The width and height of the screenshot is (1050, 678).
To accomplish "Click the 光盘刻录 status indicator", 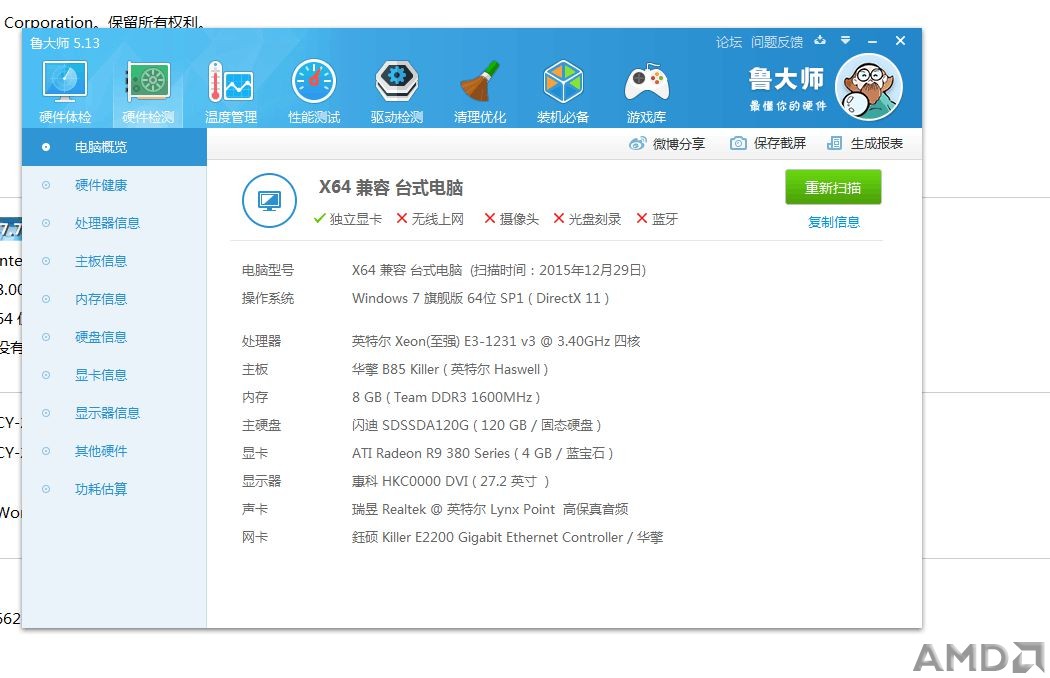I will click(x=587, y=219).
